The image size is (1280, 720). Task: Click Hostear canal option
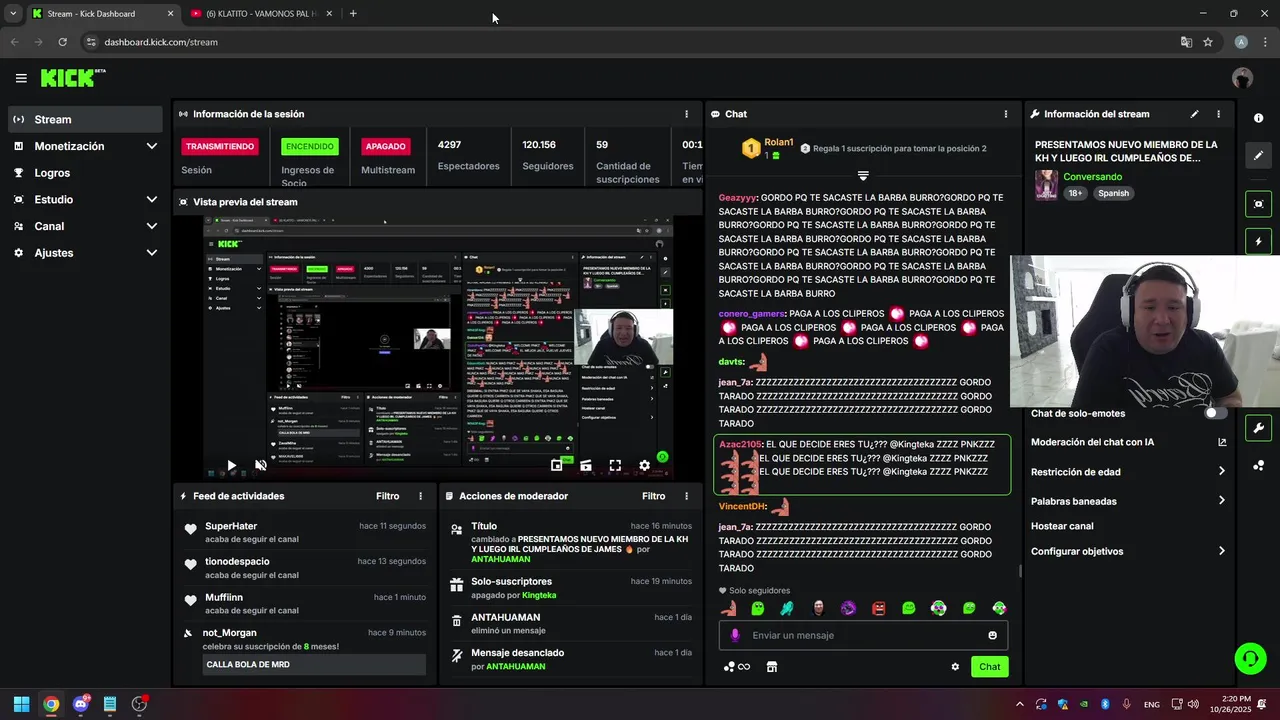[x=1062, y=526]
